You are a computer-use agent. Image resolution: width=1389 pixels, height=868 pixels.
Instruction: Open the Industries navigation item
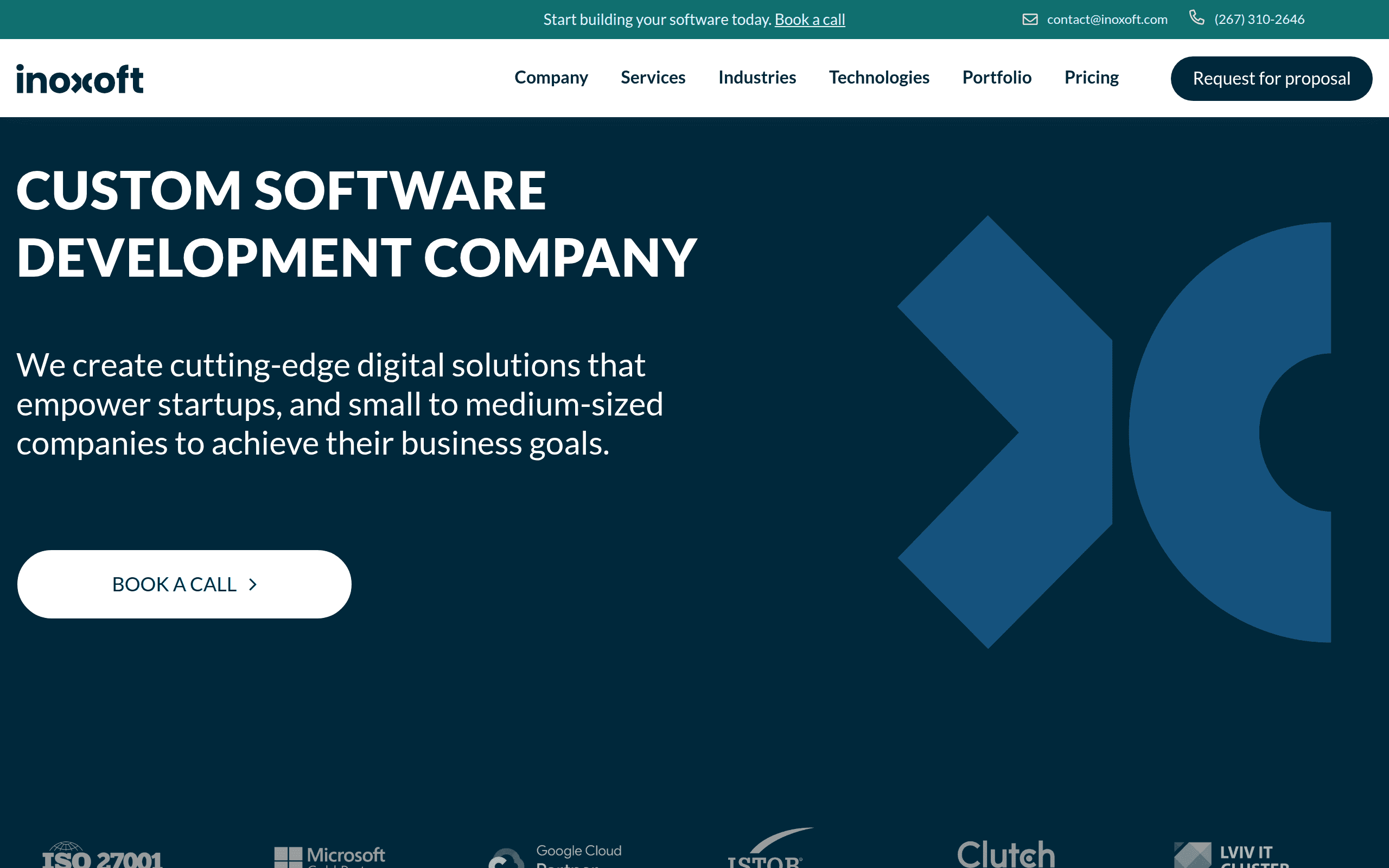point(757,78)
